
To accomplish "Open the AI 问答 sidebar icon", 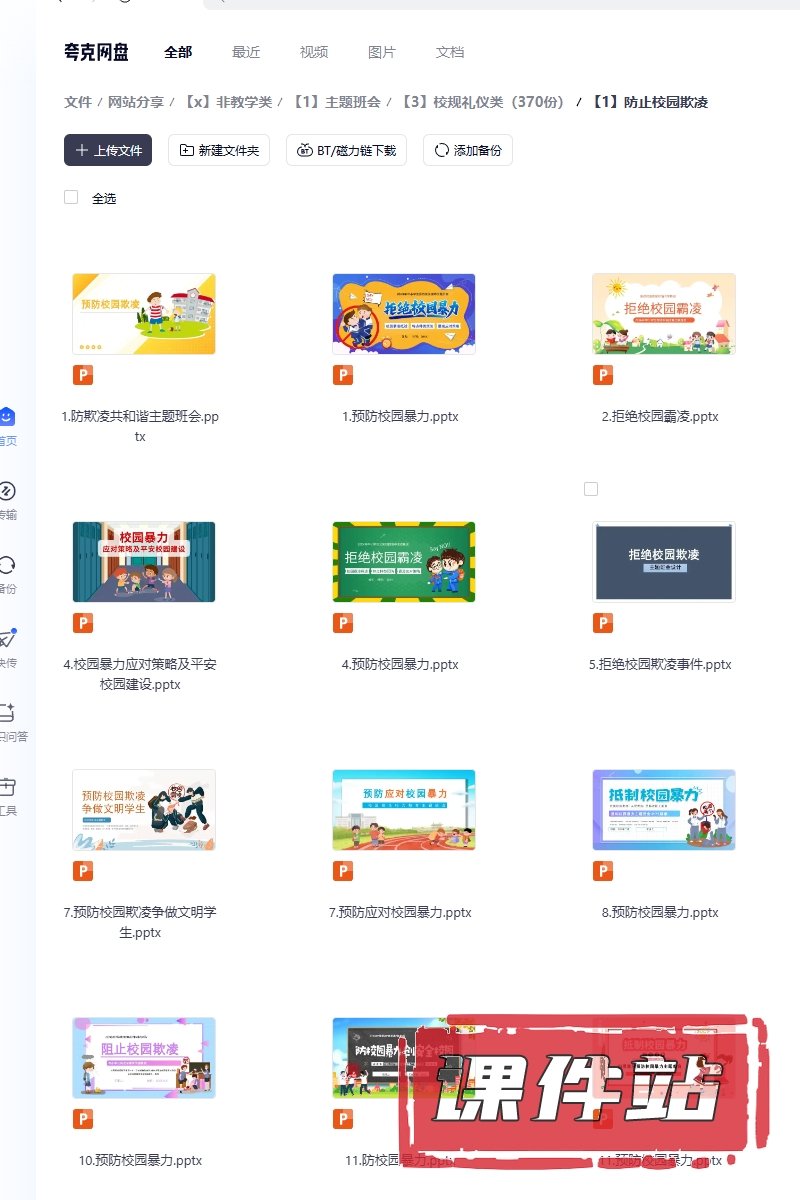I will point(7,713).
